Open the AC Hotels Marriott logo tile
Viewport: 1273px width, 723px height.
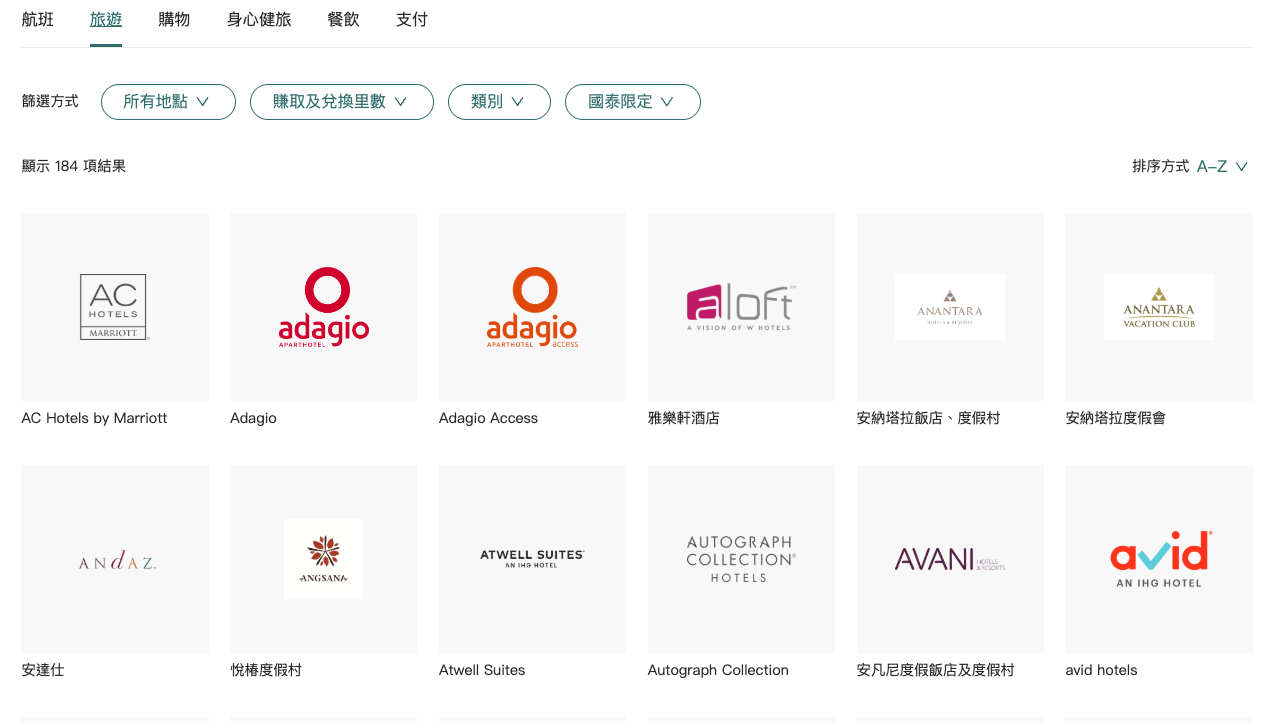click(115, 307)
